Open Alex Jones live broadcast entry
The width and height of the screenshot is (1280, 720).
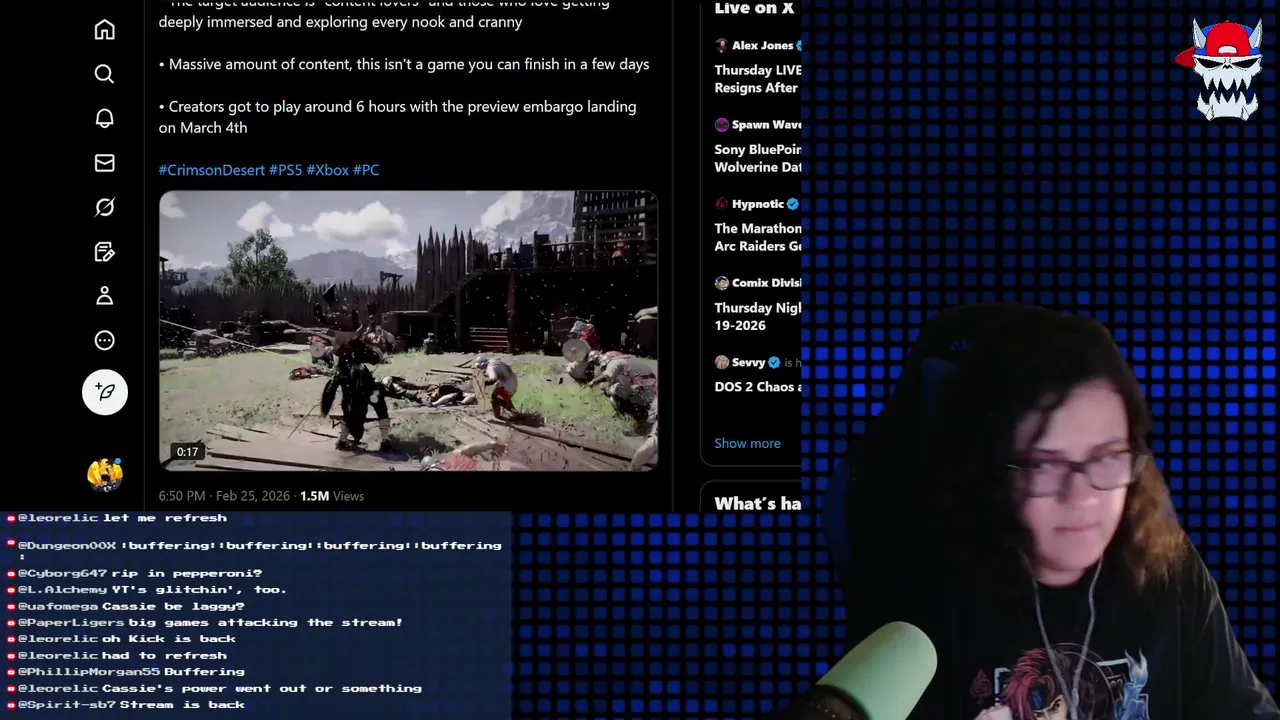[757, 66]
